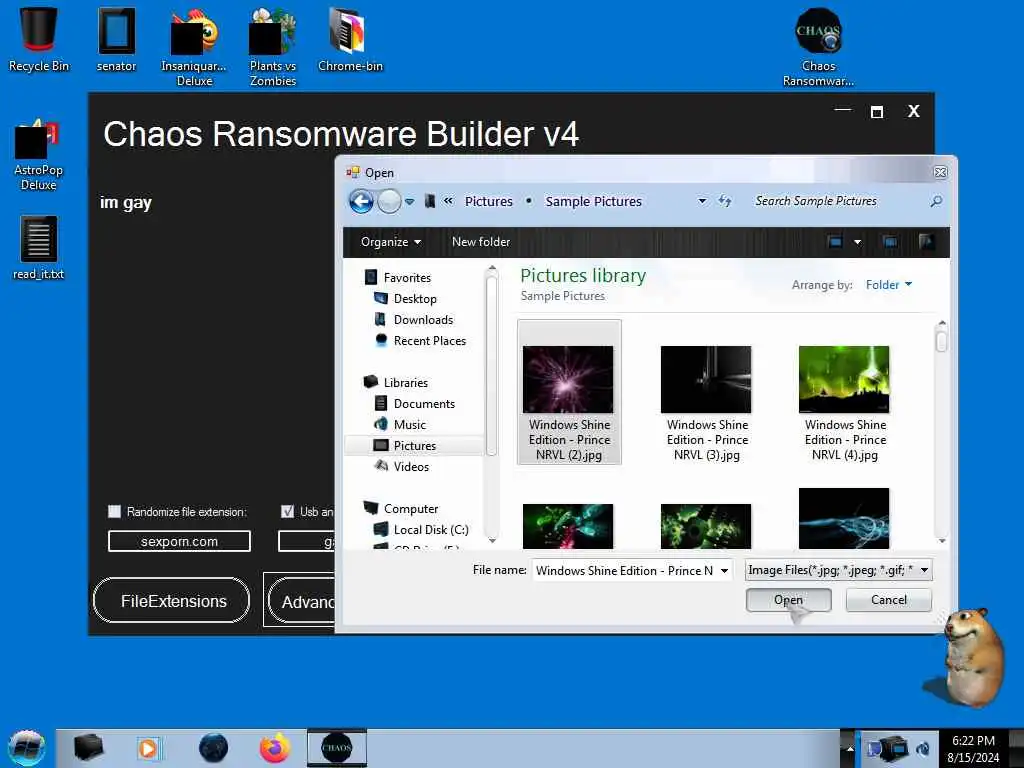Viewport: 1024px width, 768px height.
Task: Click the Cancel button
Action: (888, 600)
